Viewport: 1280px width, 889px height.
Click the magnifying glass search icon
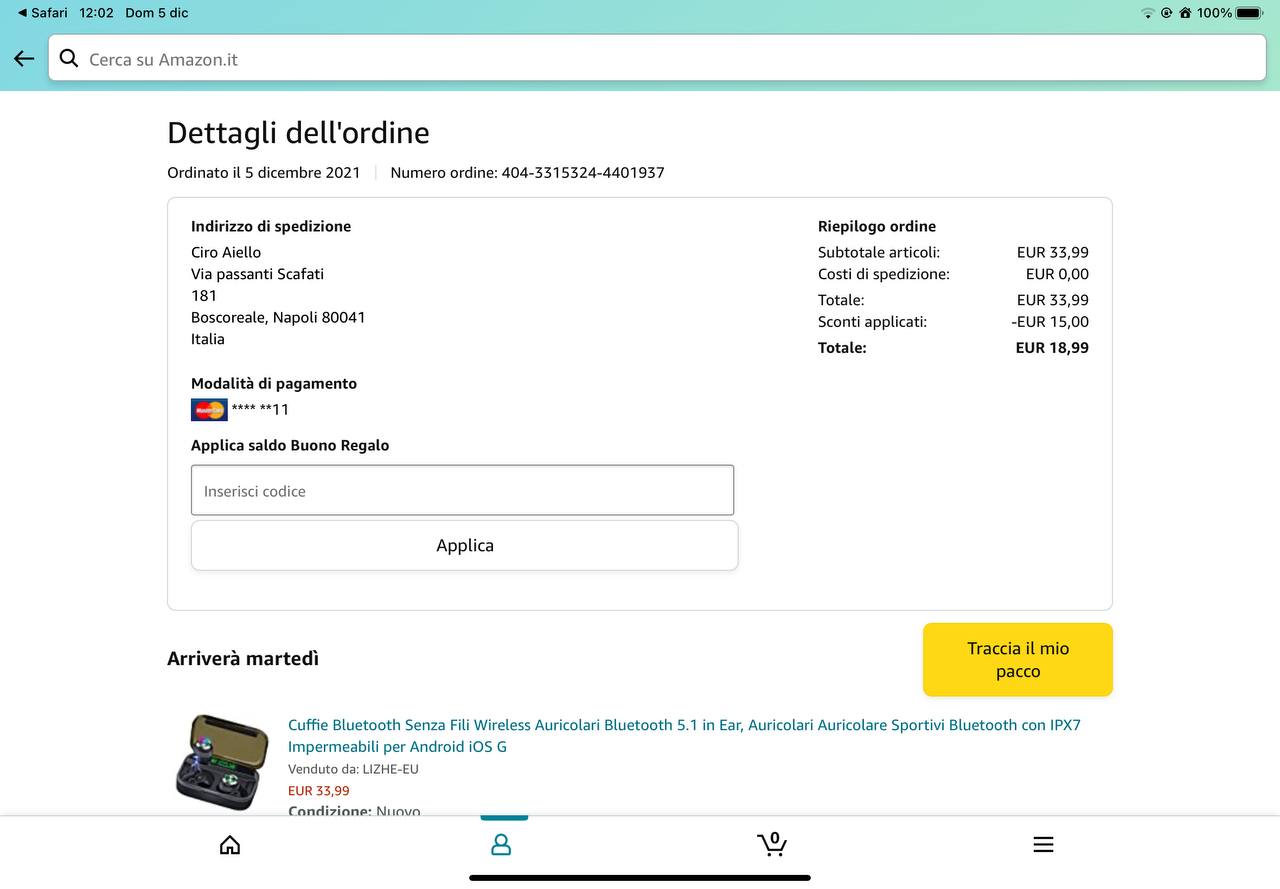[x=69, y=59]
